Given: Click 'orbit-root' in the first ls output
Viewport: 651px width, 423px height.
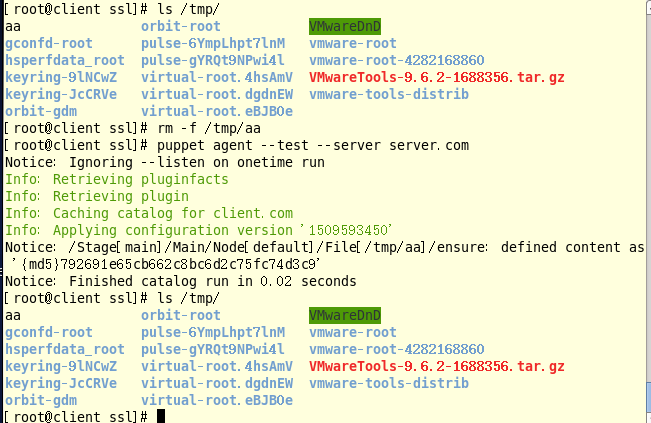Looking at the screenshot, I should point(181,27).
